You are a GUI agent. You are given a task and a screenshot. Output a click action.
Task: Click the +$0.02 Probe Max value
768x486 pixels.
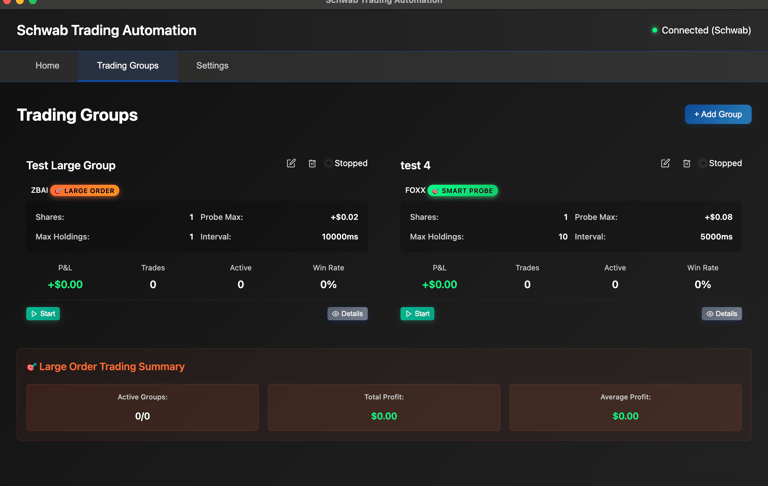344,217
